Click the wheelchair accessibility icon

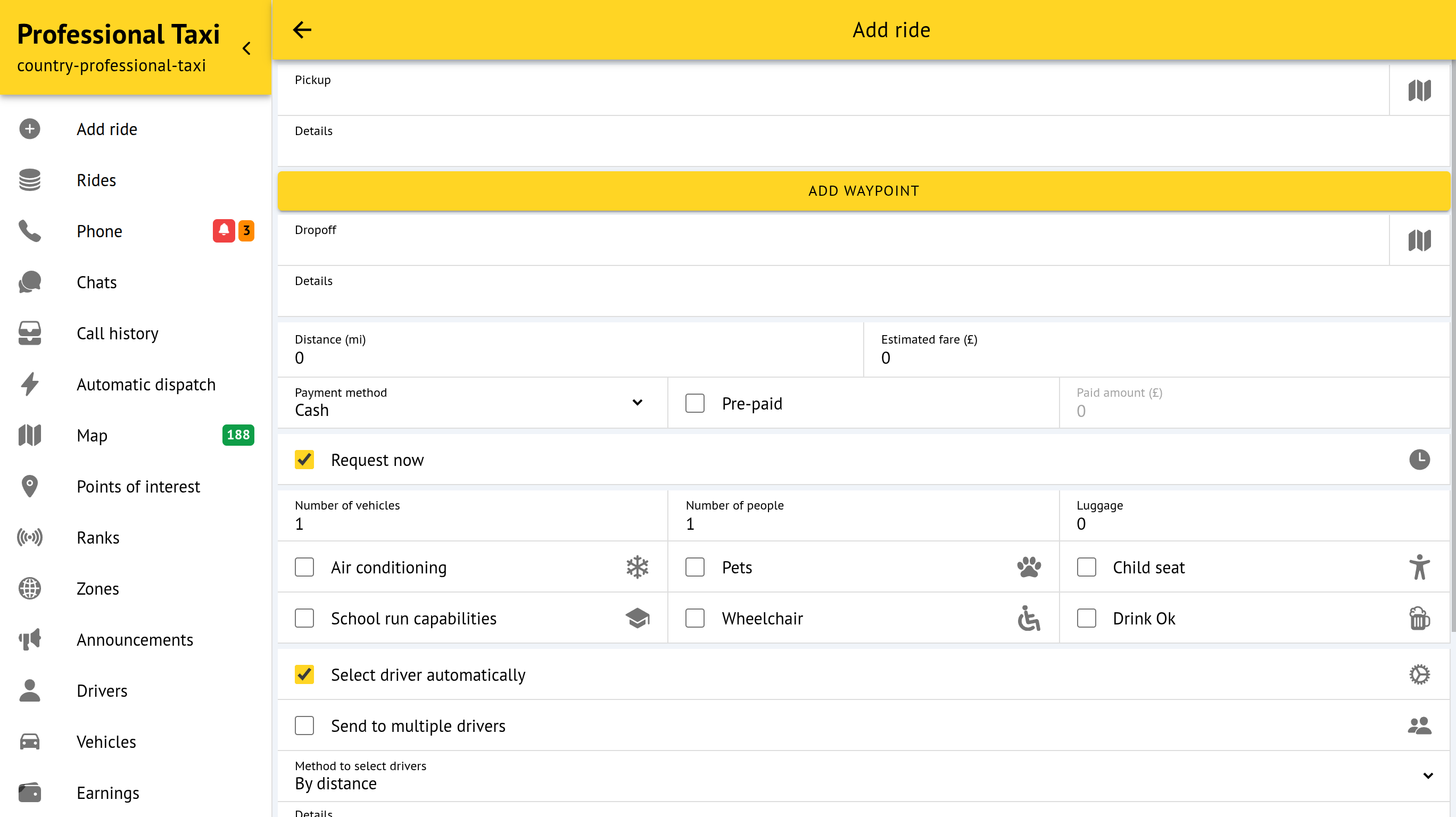[x=1029, y=618]
